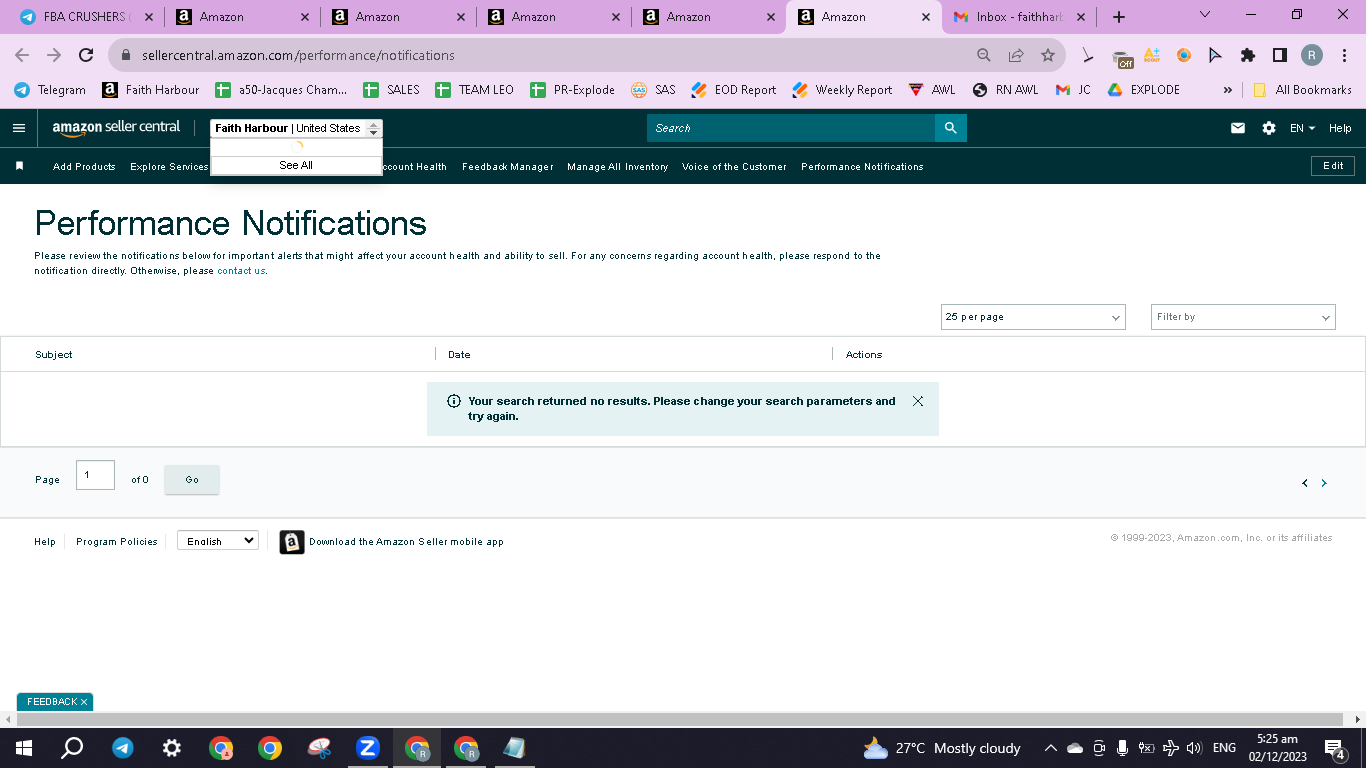Open the Chrome three-dot menu
Image resolution: width=1366 pixels, height=768 pixels.
tap(1345, 56)
